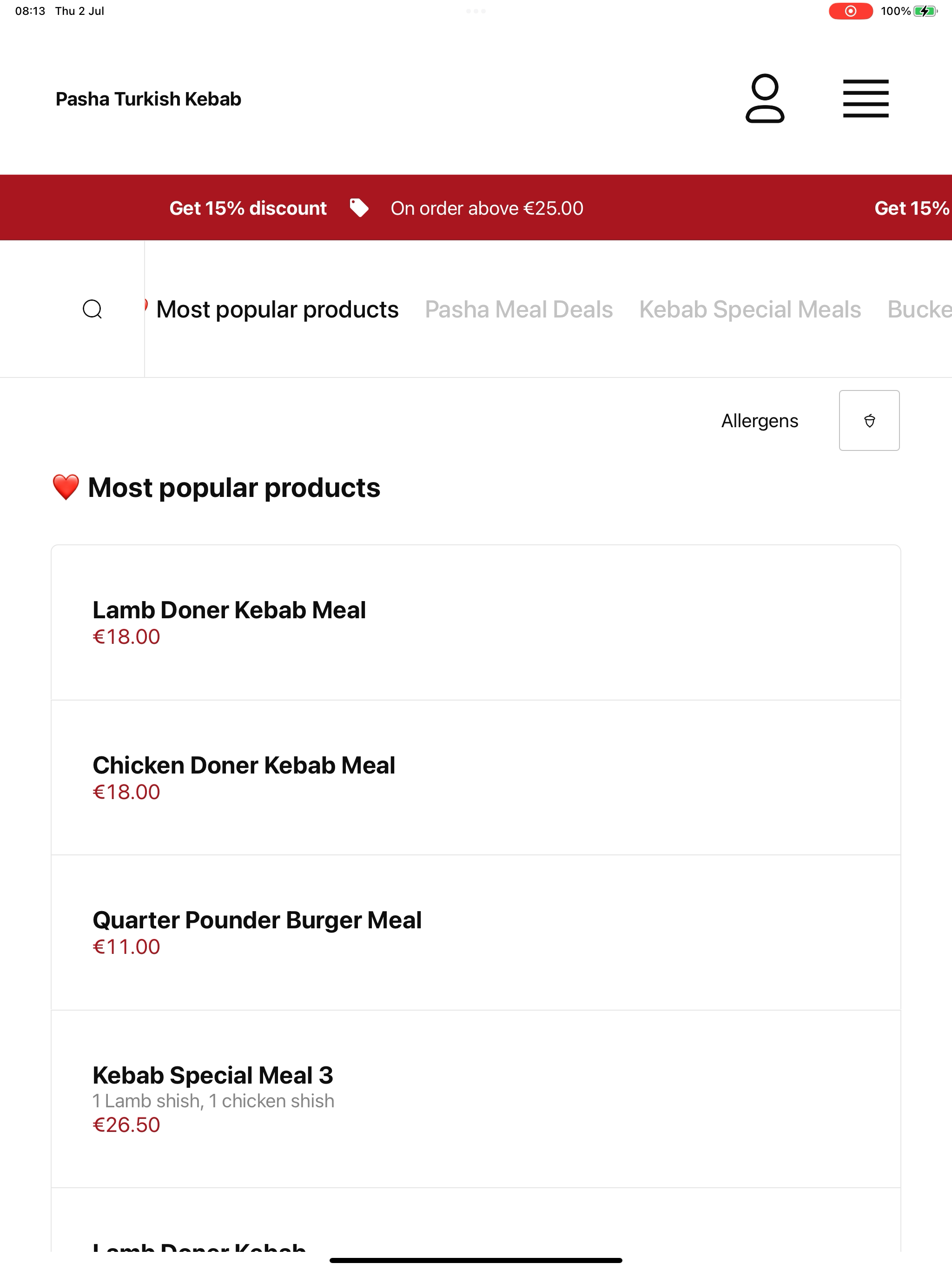
Task: Click the €11.00 price
Action: pyautogui.click(x=126, y=947)
